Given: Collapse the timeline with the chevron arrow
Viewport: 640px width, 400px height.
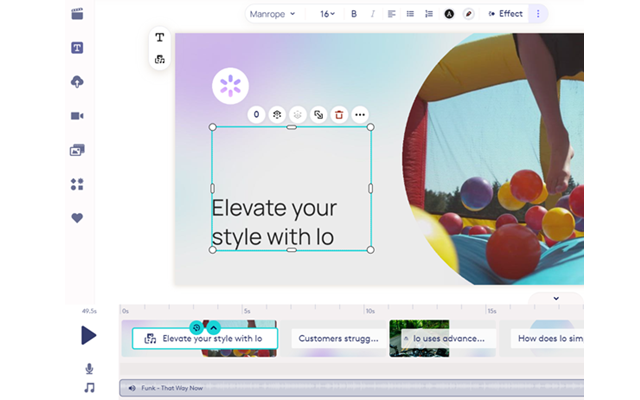Looking at the screenshot, I should [556, 298].
